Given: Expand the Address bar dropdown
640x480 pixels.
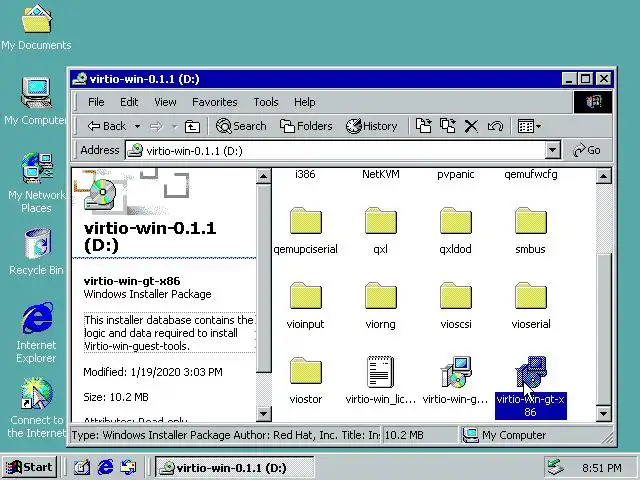Looking at the screenshot, I should (552, 150).
